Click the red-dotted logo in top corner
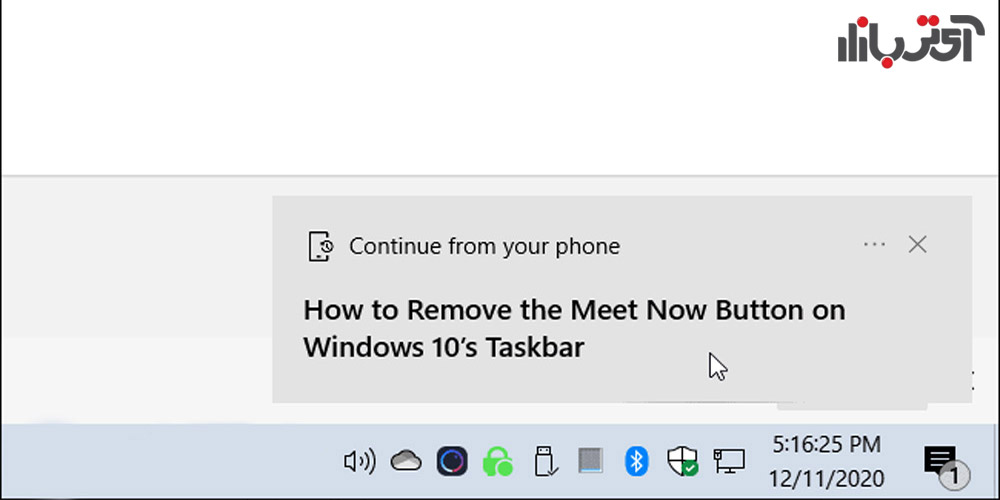1000x500 pixels. 906,42
